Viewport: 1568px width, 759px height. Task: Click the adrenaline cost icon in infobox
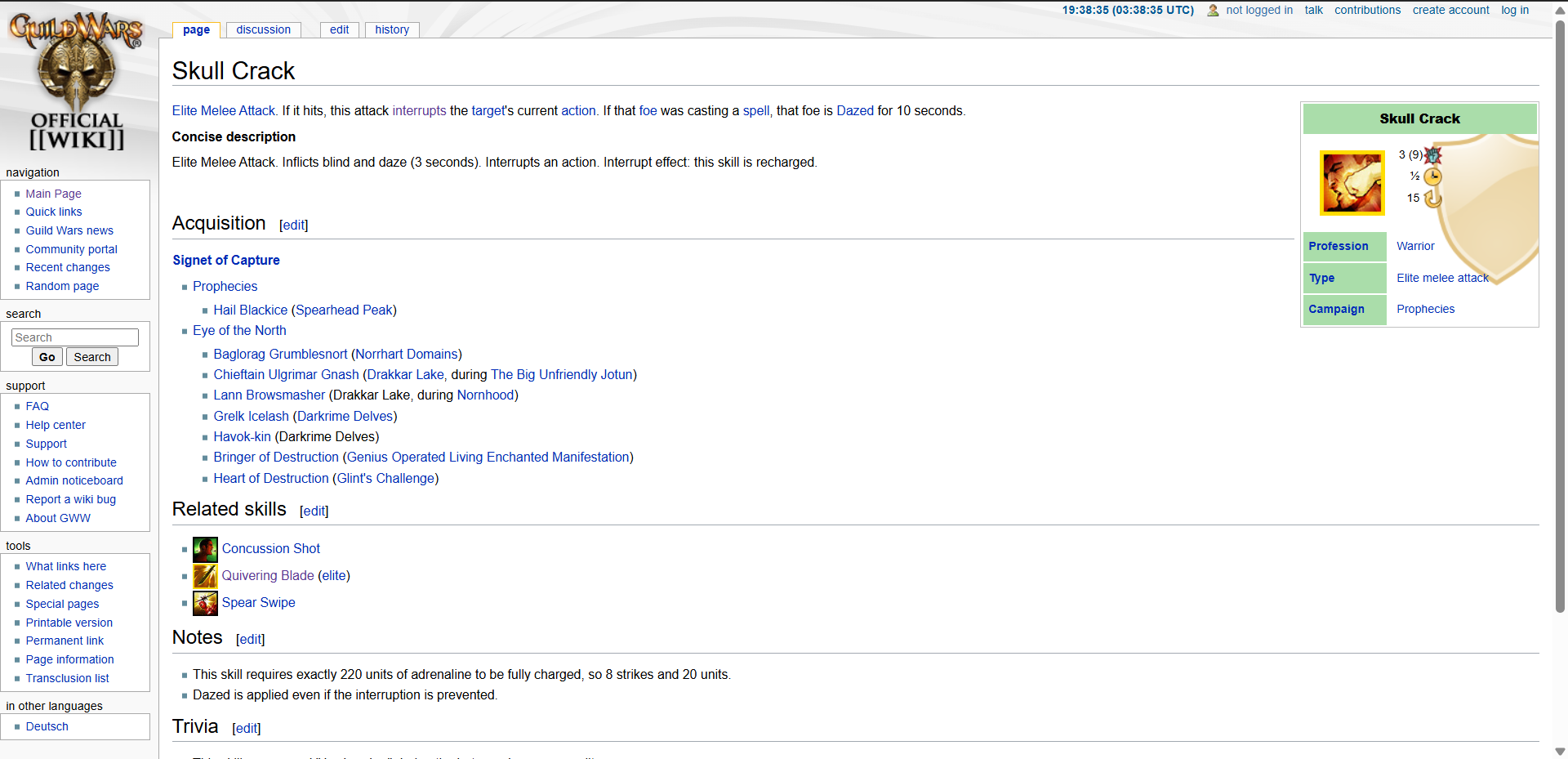(1433, 155)
